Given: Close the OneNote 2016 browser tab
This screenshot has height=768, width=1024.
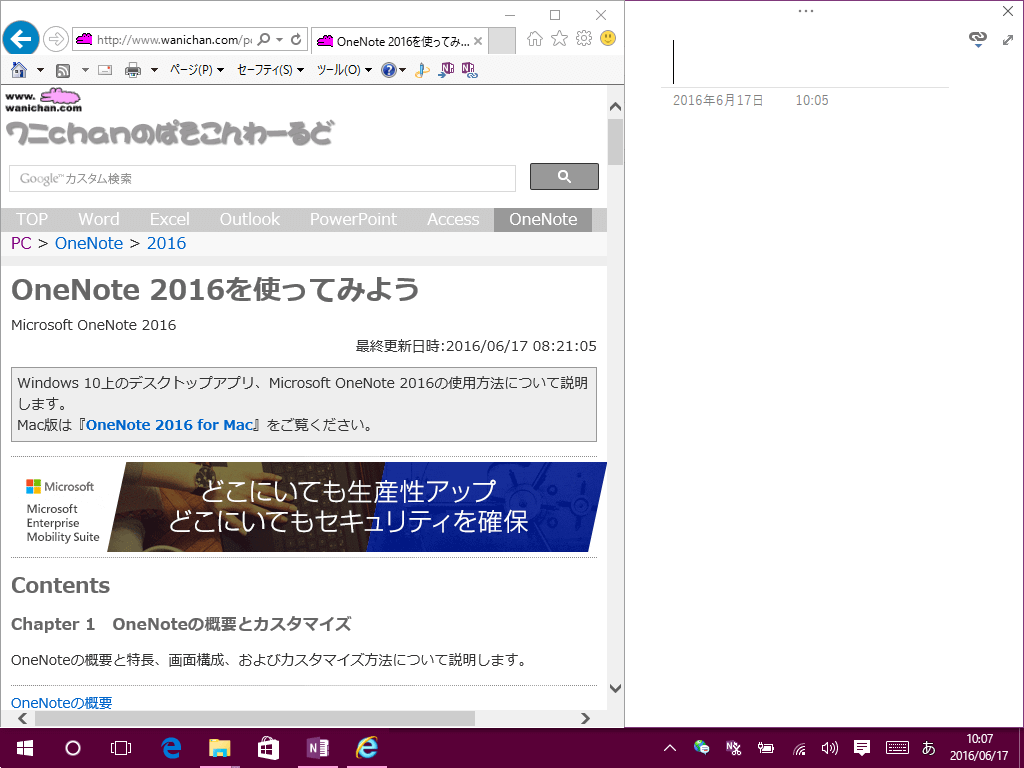Looking at the screenshot, I should pos(478,41).
